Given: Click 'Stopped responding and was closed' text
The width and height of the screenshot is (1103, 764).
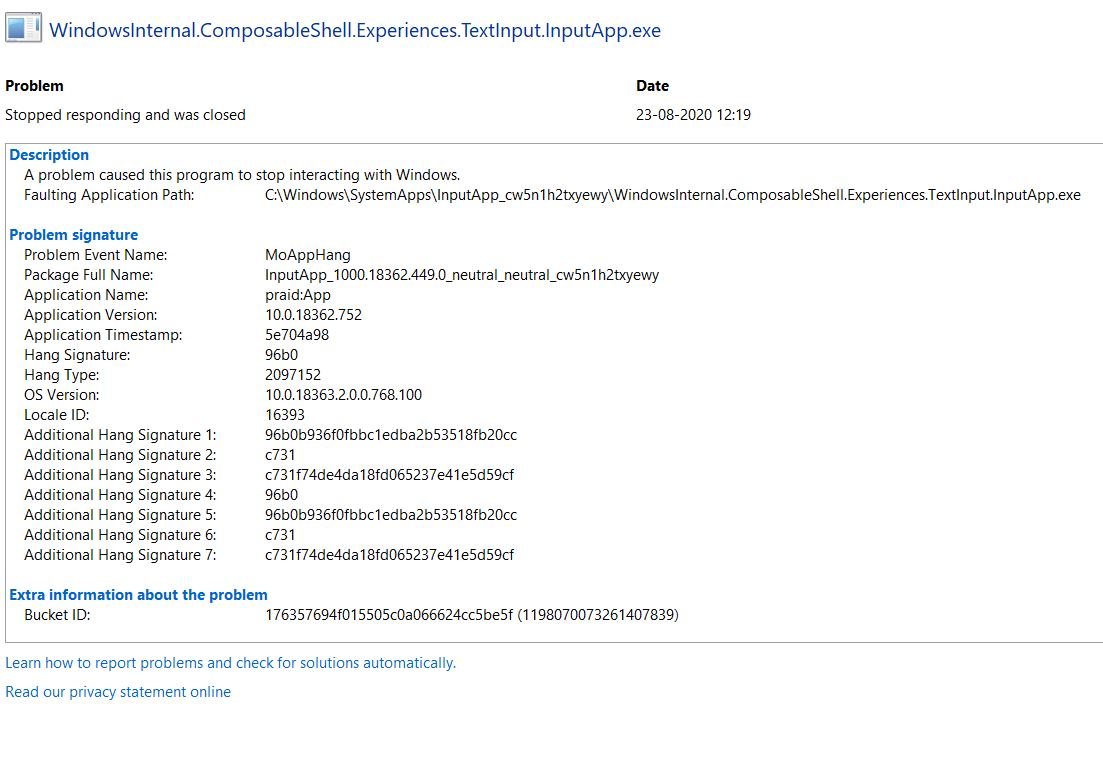Looking at the screenshot, I should click(125, 115).
